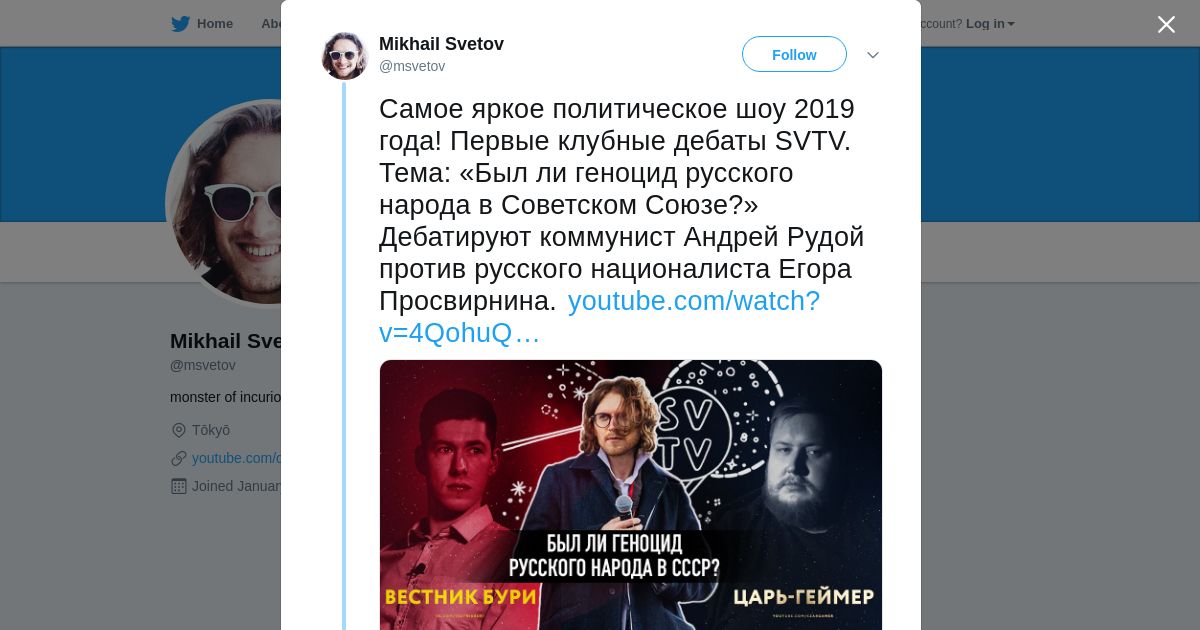The width and height of the screenshot is (1200, 630).
Task: Click the Tōkyō location text
Action: (211, 430)
